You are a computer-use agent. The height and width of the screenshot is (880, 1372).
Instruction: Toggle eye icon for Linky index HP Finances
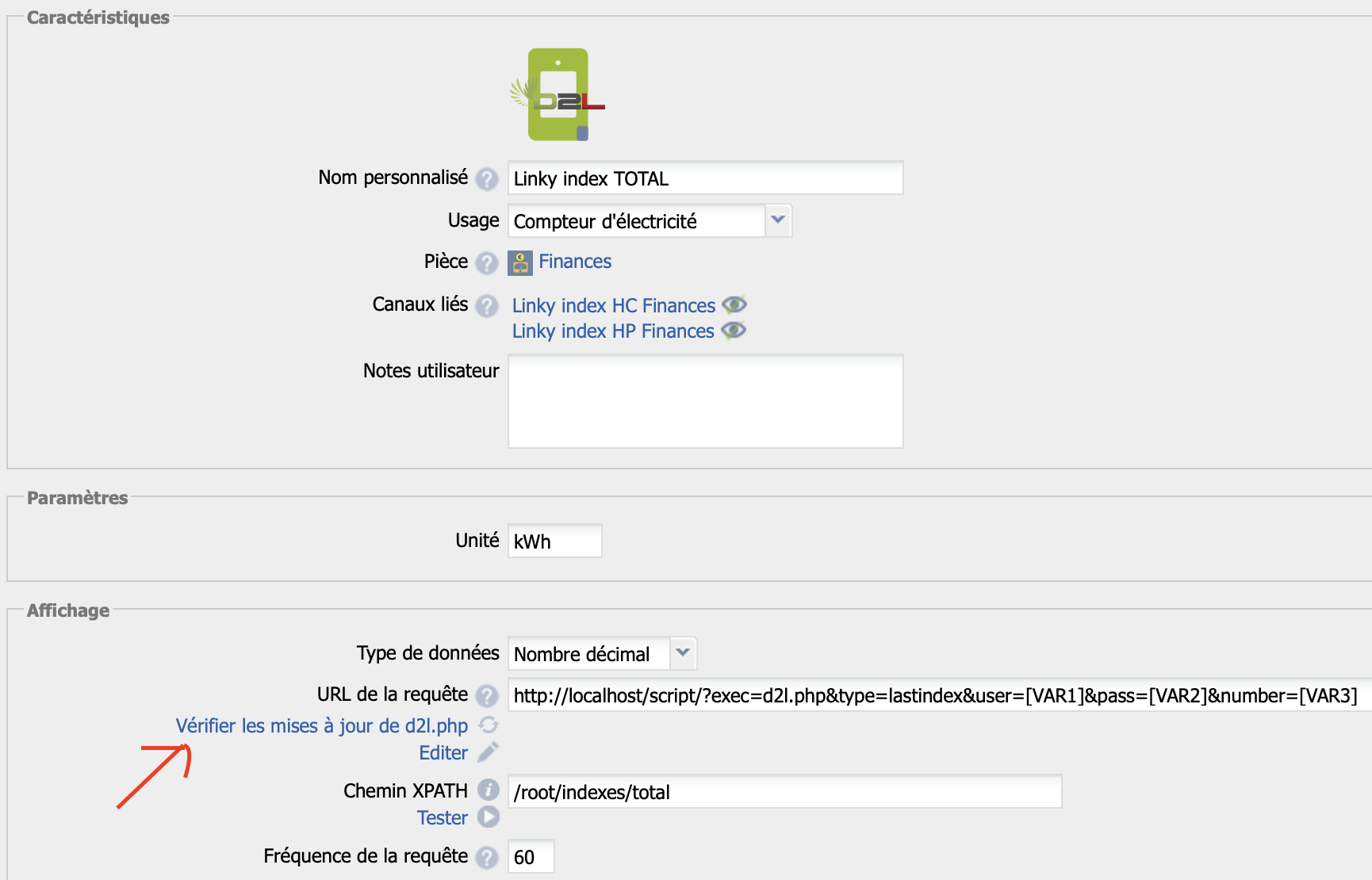coord(734,330)
